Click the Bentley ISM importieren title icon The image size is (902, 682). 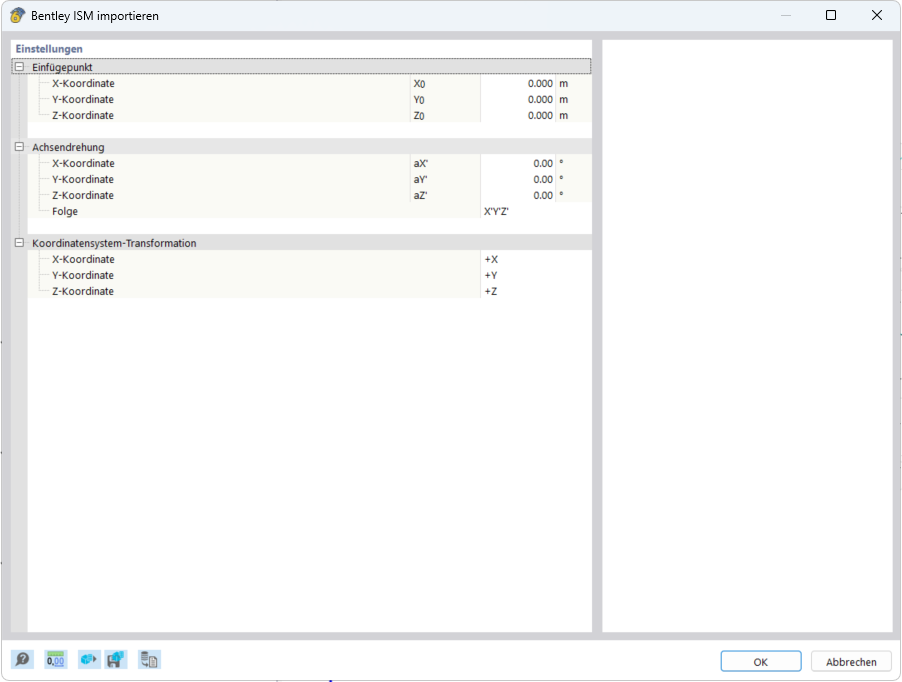[x=17, y=15]
